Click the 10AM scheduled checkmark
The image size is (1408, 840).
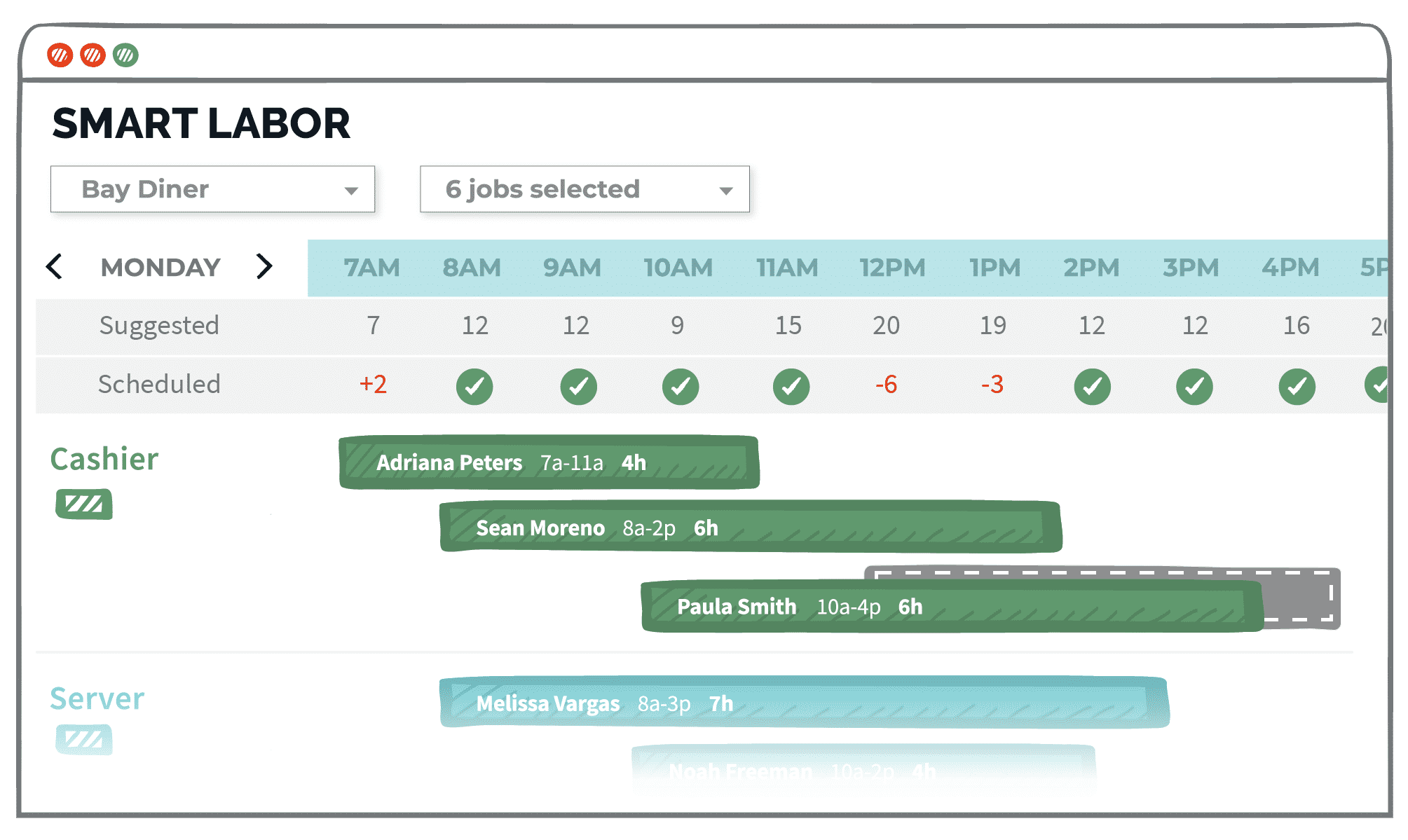pos(681,386)
